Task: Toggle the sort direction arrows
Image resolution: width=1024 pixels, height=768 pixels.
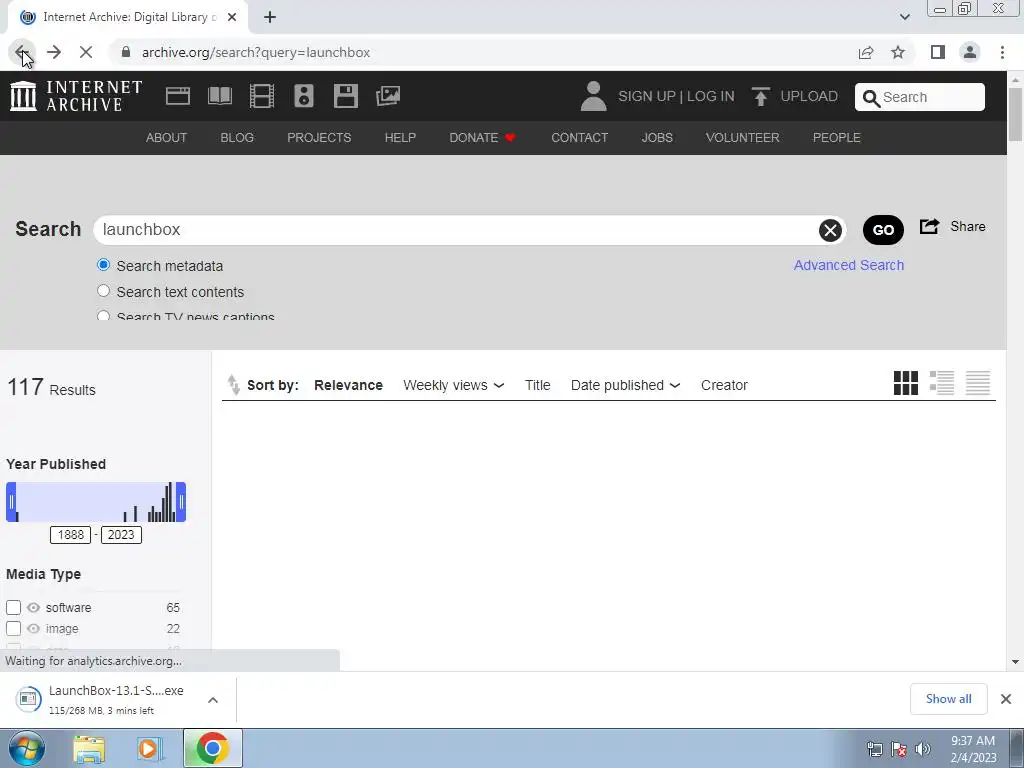Action: pyautogui.click(x=233, y=385)
